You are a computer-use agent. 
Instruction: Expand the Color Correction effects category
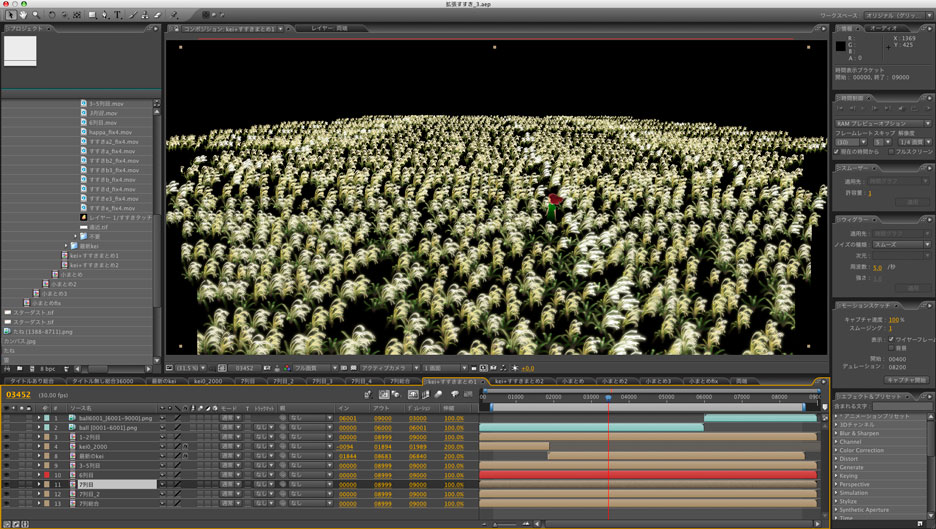[860, 450]
